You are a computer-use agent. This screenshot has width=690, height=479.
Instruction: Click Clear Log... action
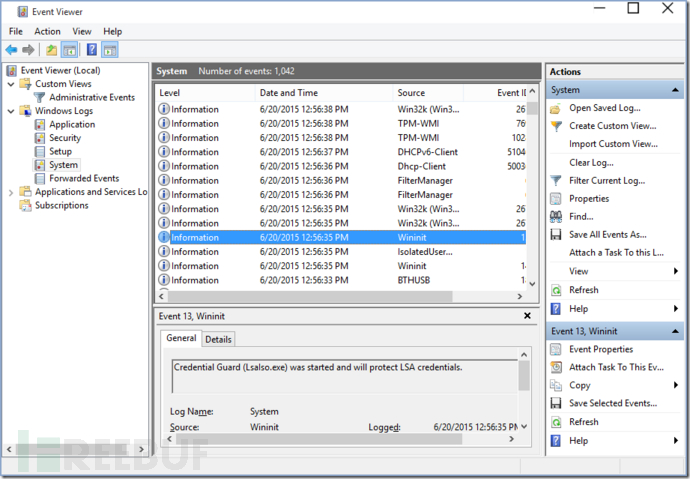click(591, 163)
